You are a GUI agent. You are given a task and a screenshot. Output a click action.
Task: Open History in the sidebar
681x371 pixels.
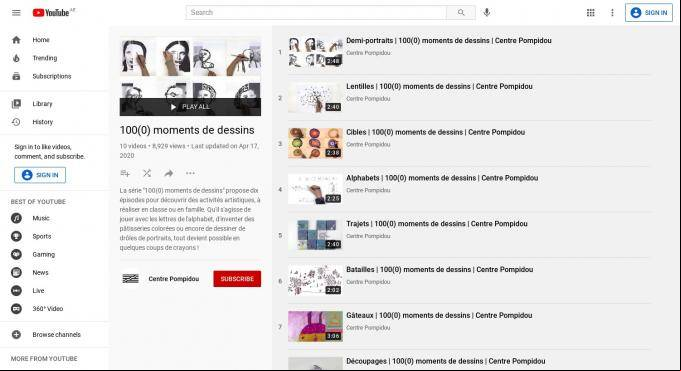pyautogui.click(x=43, y=122)
